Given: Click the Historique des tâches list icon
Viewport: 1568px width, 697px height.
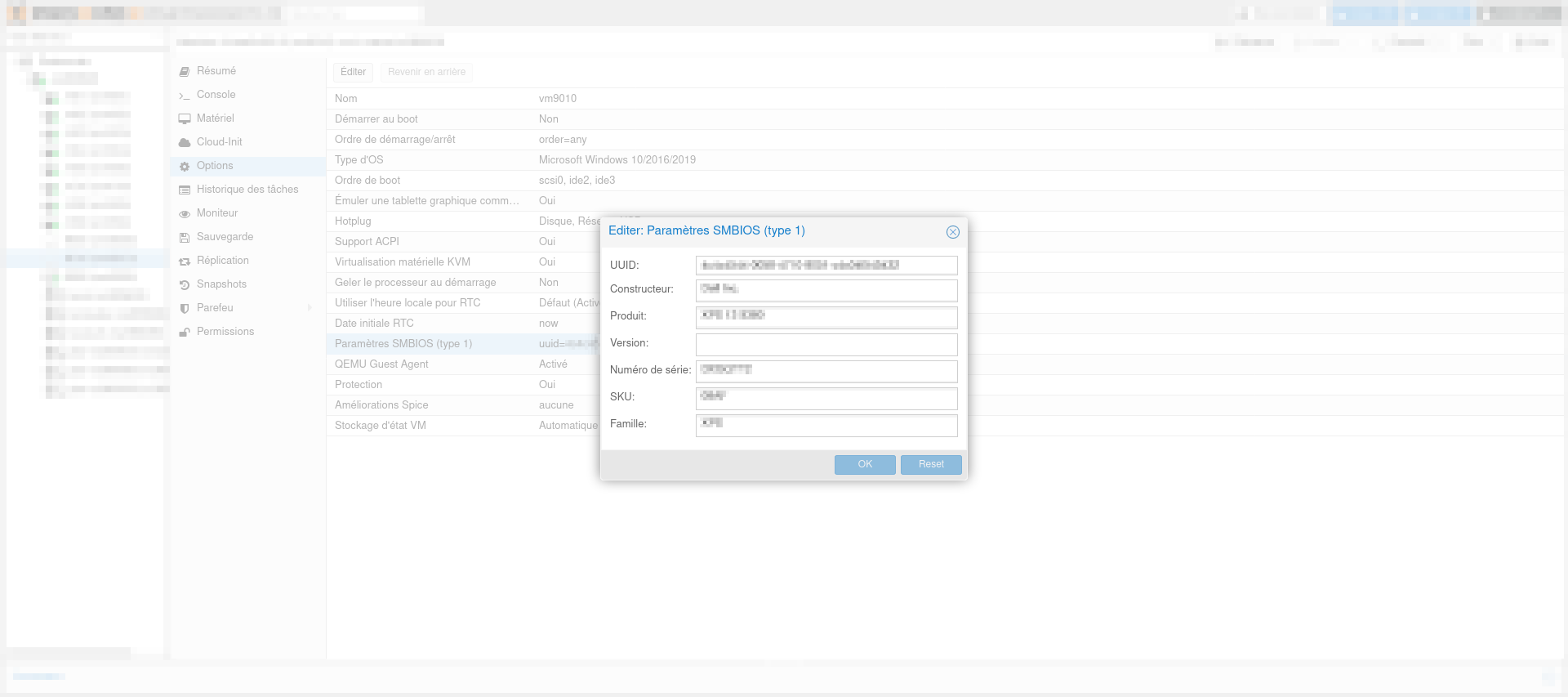Looking at the screenshot, I should tap(185, 190).
